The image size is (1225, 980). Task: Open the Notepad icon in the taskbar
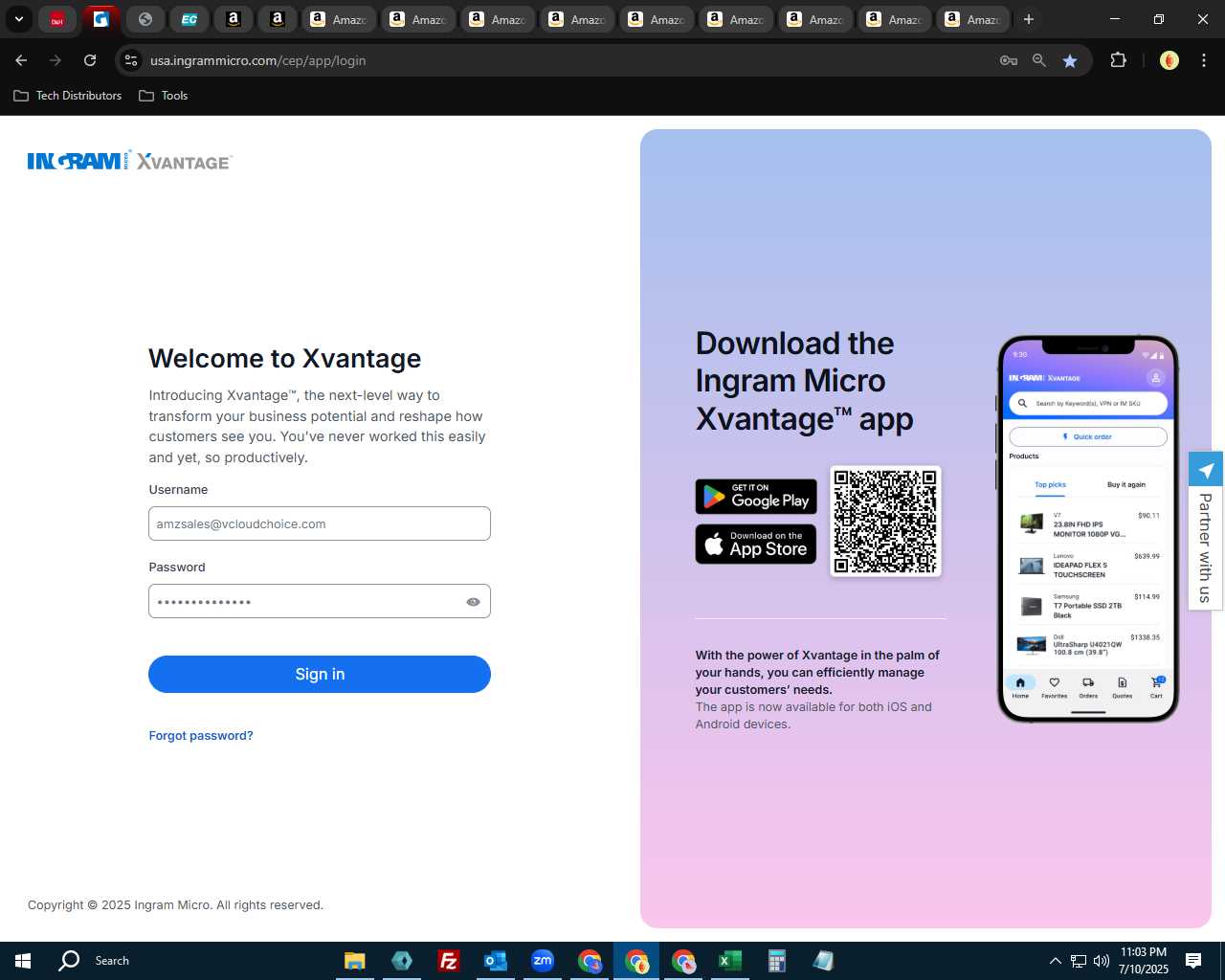(824, 961)
